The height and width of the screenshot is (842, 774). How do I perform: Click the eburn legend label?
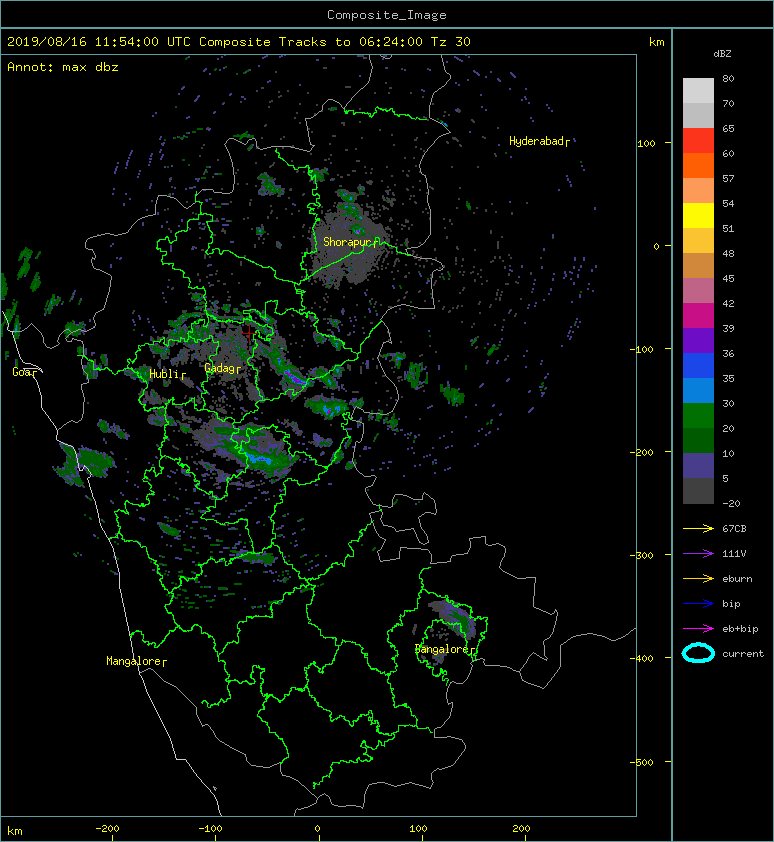(737, 579)
